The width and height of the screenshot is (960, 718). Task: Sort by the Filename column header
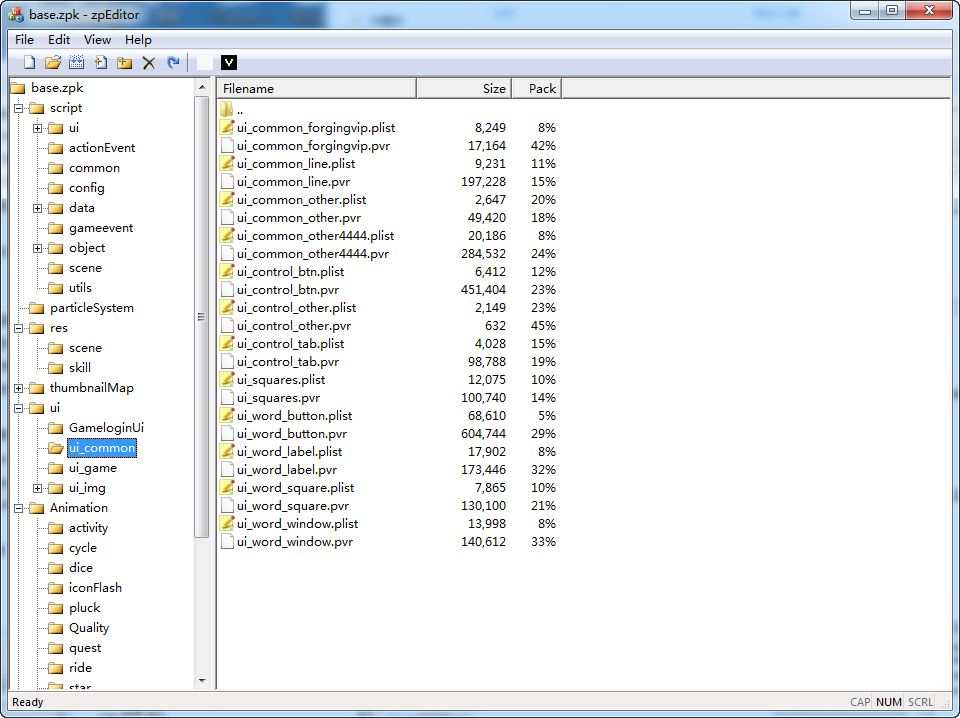(317, 88)
